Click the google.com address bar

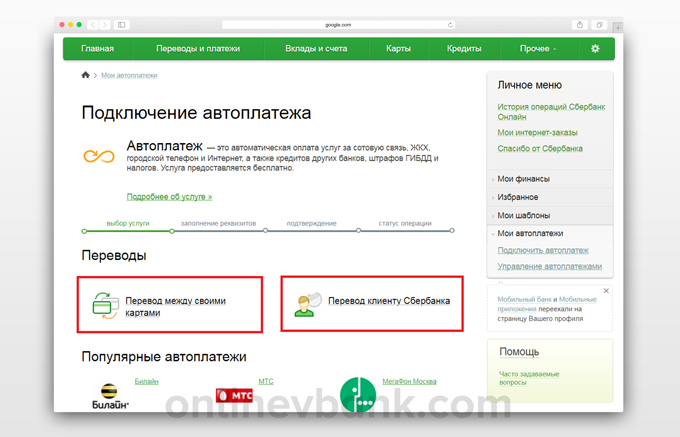point(338,25)
